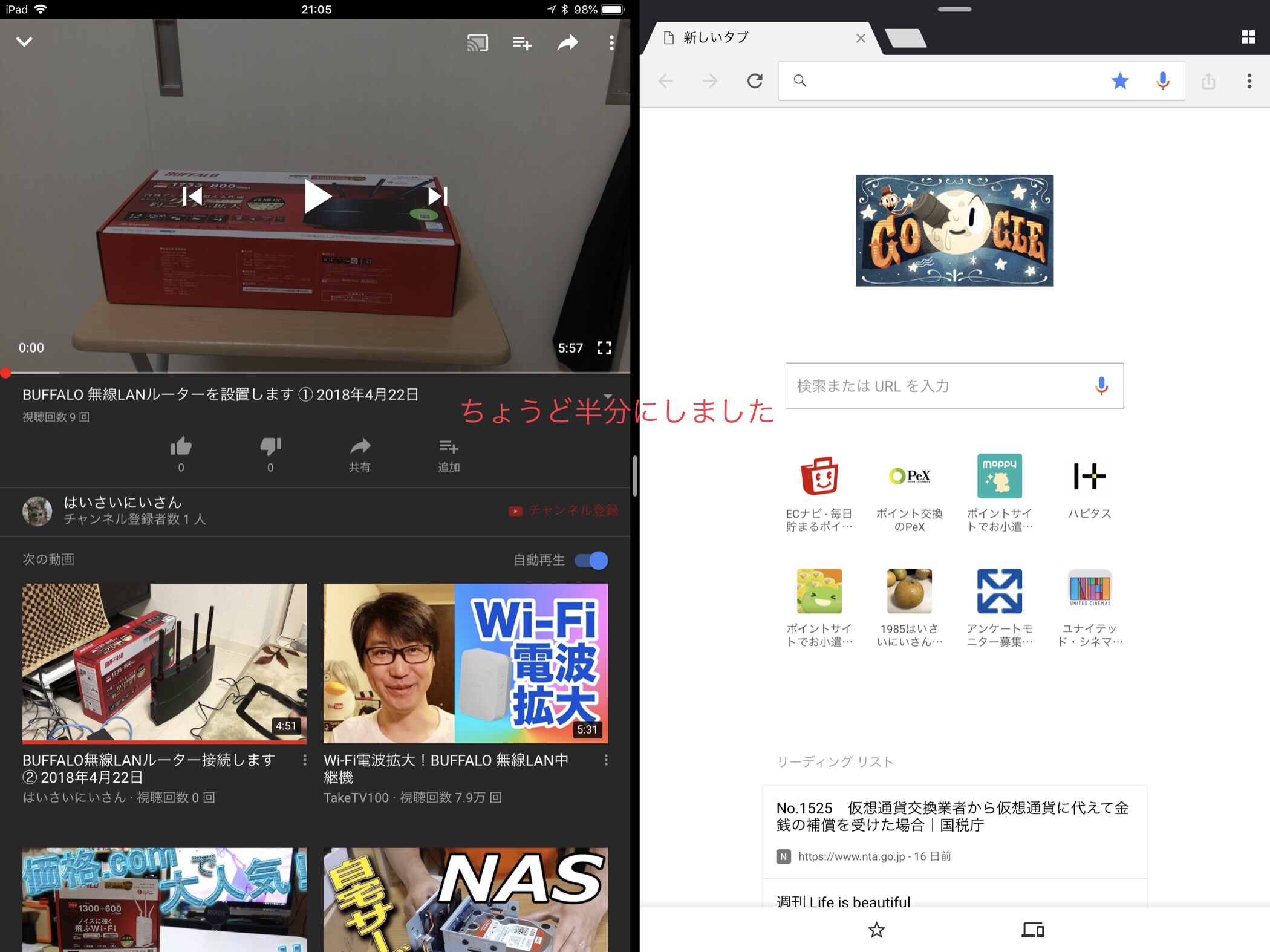Open recent tabs devices icon
This screenshot has width=1270, height=952.
click(x=1032, y=930)
